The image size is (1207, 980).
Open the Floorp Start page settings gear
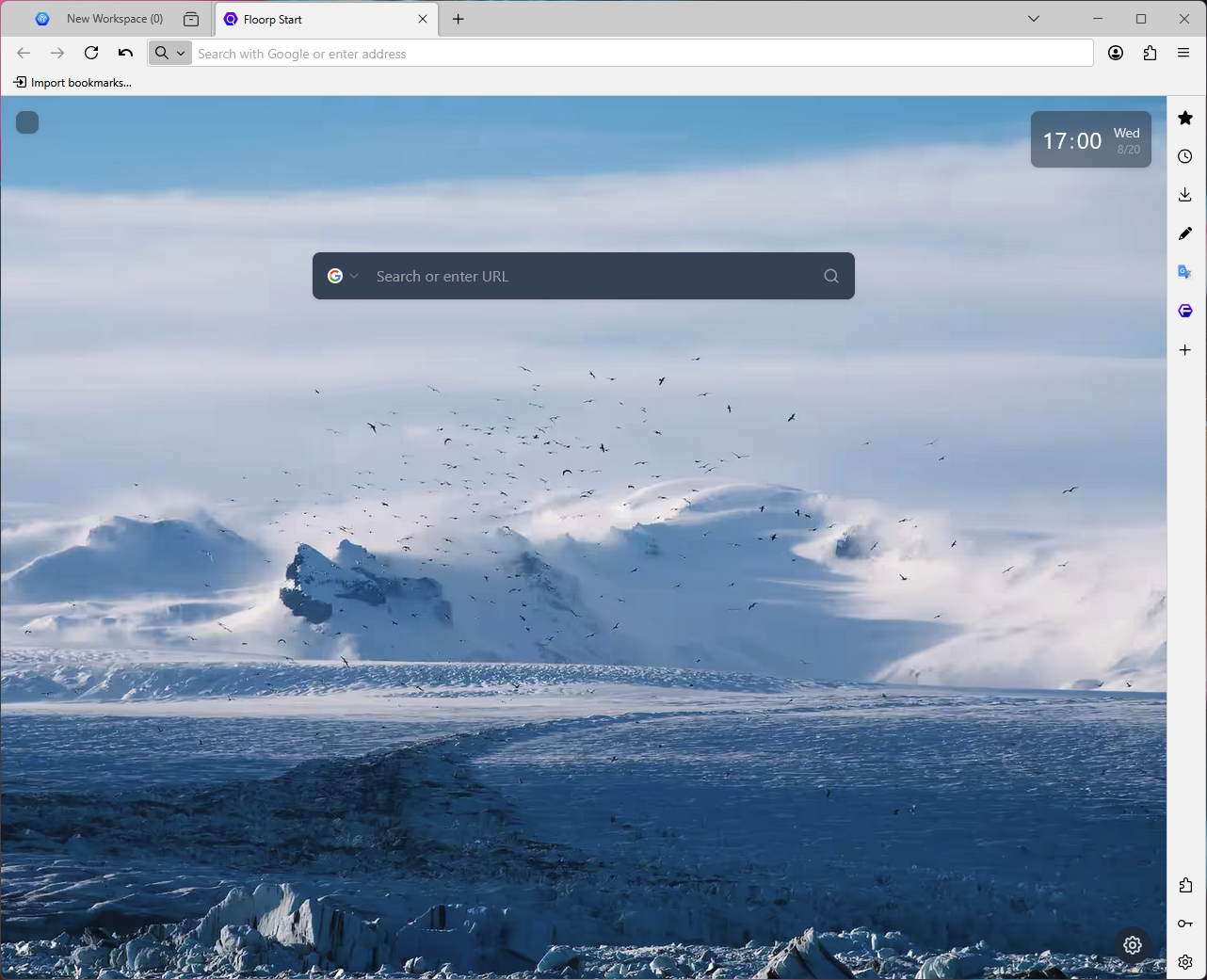1133,944
